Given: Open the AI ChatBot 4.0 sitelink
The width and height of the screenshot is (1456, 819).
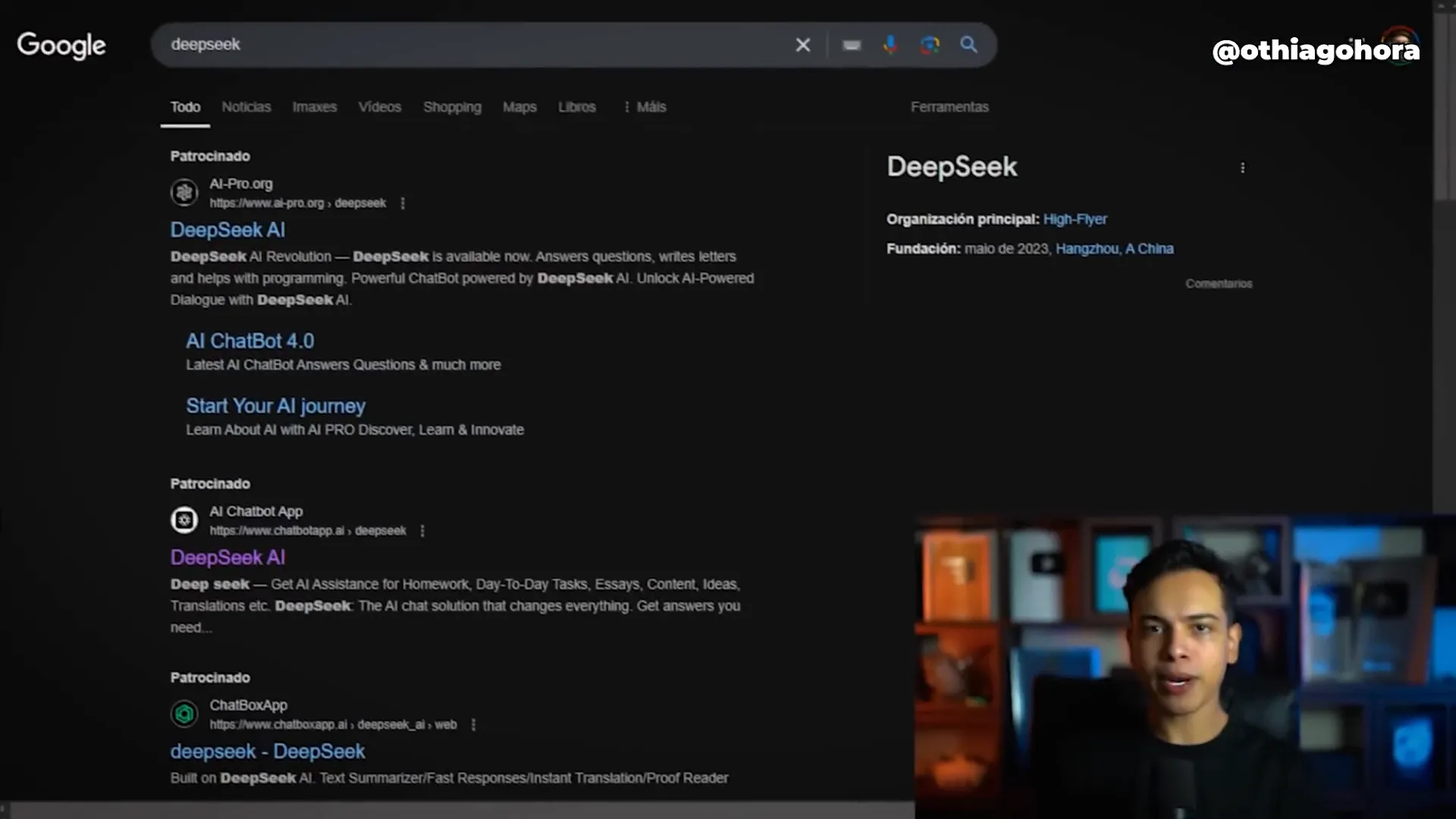Looking at the screenshot, I should 250,341.
